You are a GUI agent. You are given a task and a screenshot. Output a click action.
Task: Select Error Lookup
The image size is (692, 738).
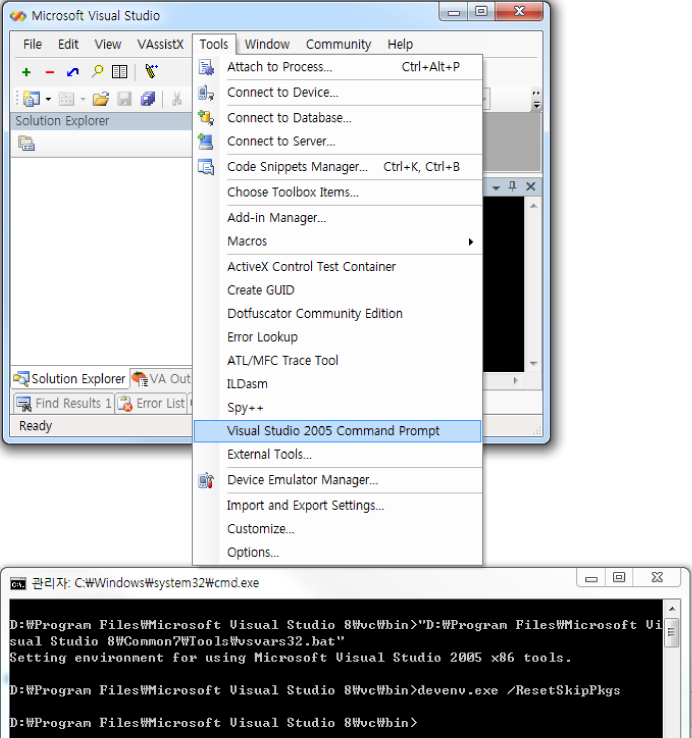[x=338, y=337]
